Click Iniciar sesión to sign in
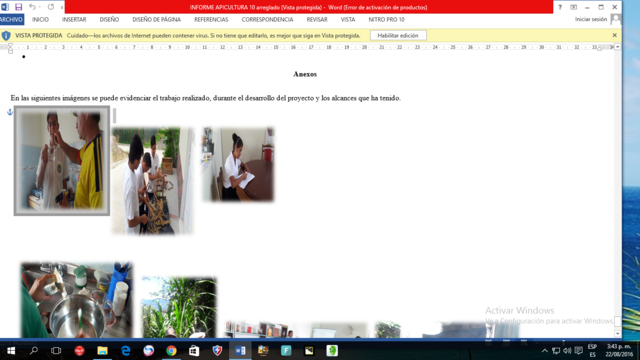Screen dimensions: 640x360 point(591,19)
